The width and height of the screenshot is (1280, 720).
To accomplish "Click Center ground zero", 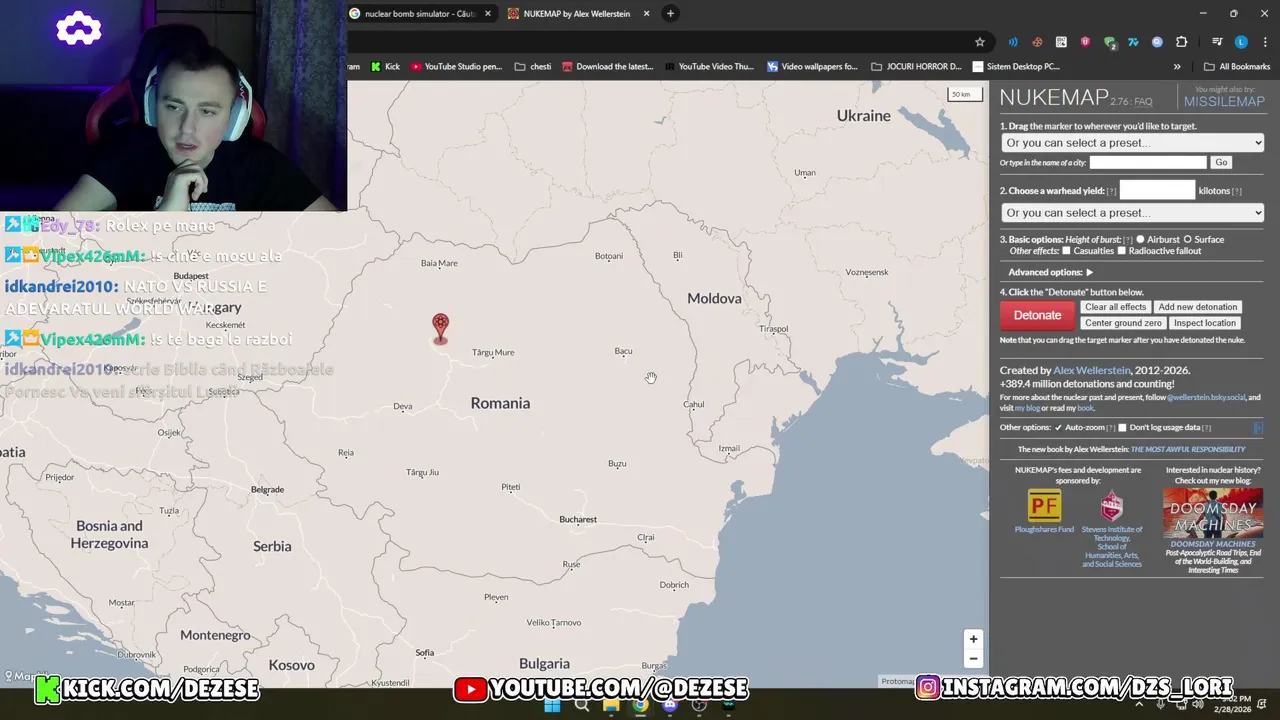I will point(1123,323).
